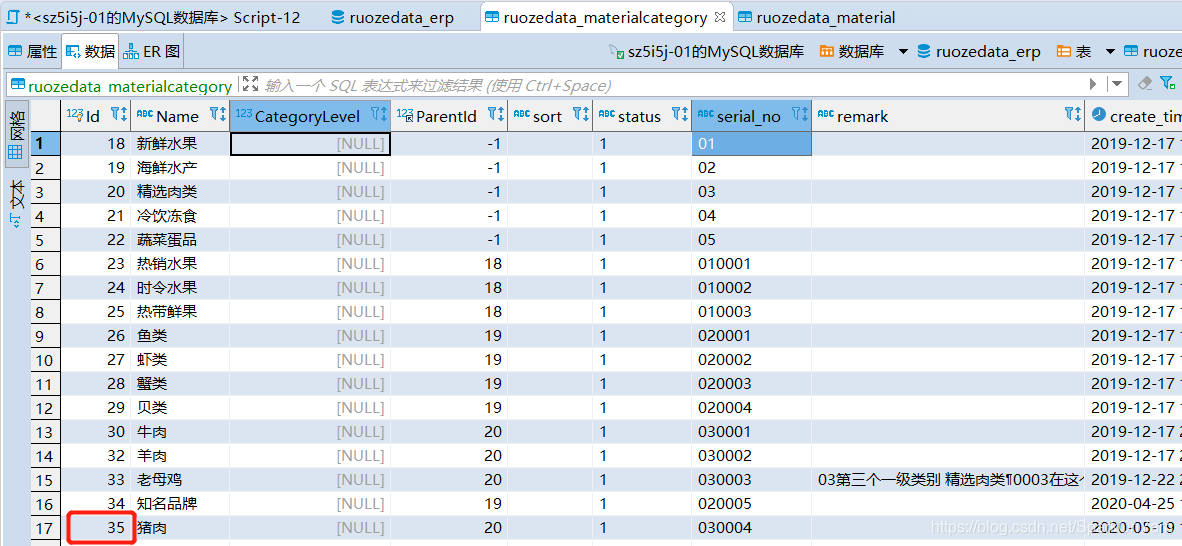Click the NULL CategoryLevel cell in row 1
This screenshot has height=546, width=1182.
(x=310, y=143)
